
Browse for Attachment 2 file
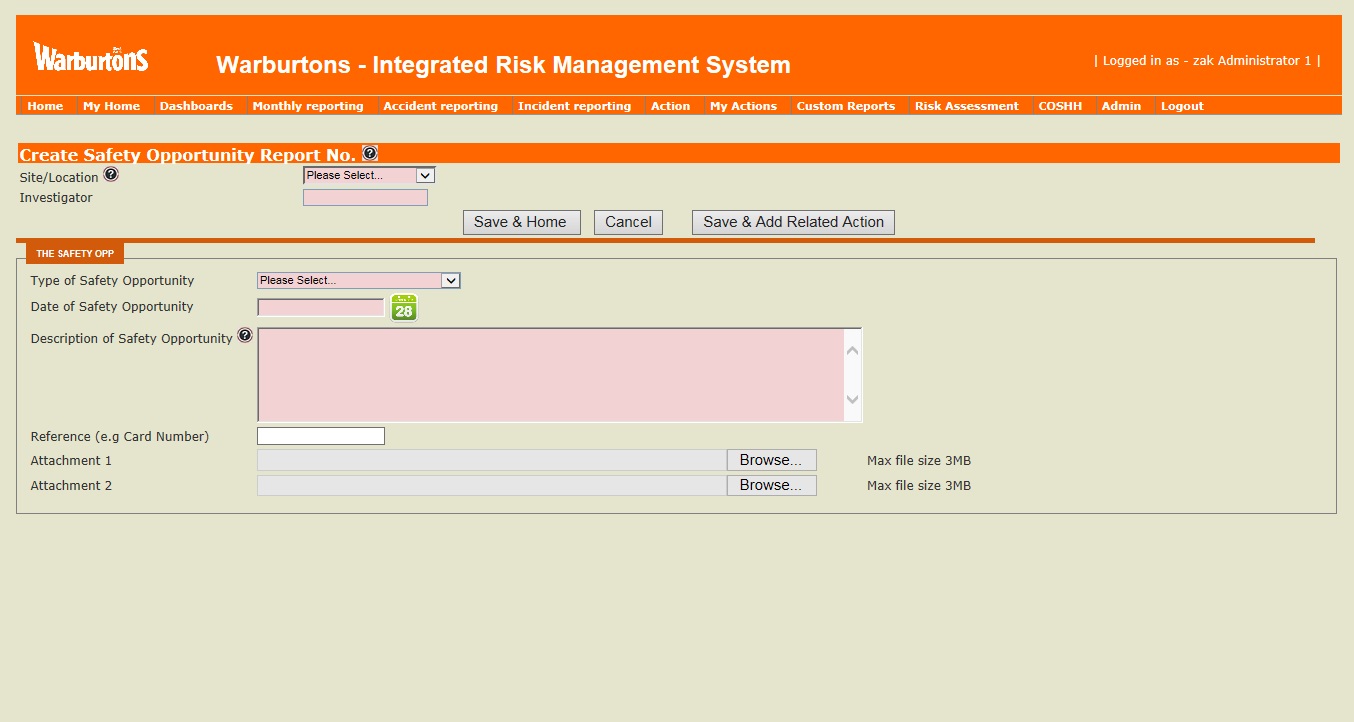pos(770,485)
